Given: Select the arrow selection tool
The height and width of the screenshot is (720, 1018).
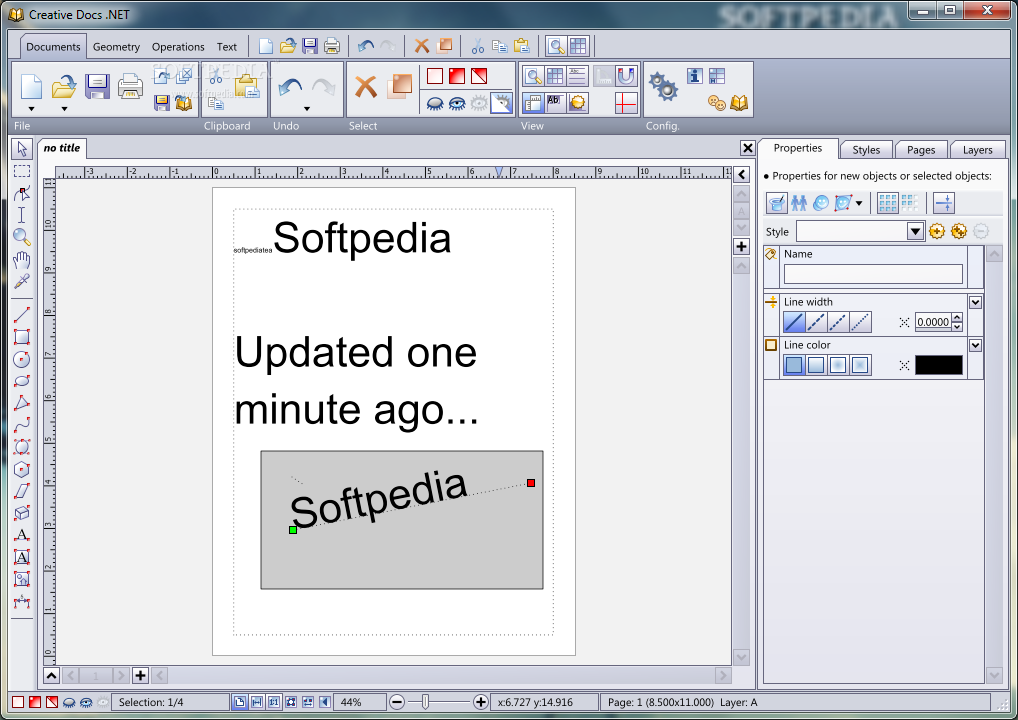Looking at the screenshot, I should coord(21,149).
